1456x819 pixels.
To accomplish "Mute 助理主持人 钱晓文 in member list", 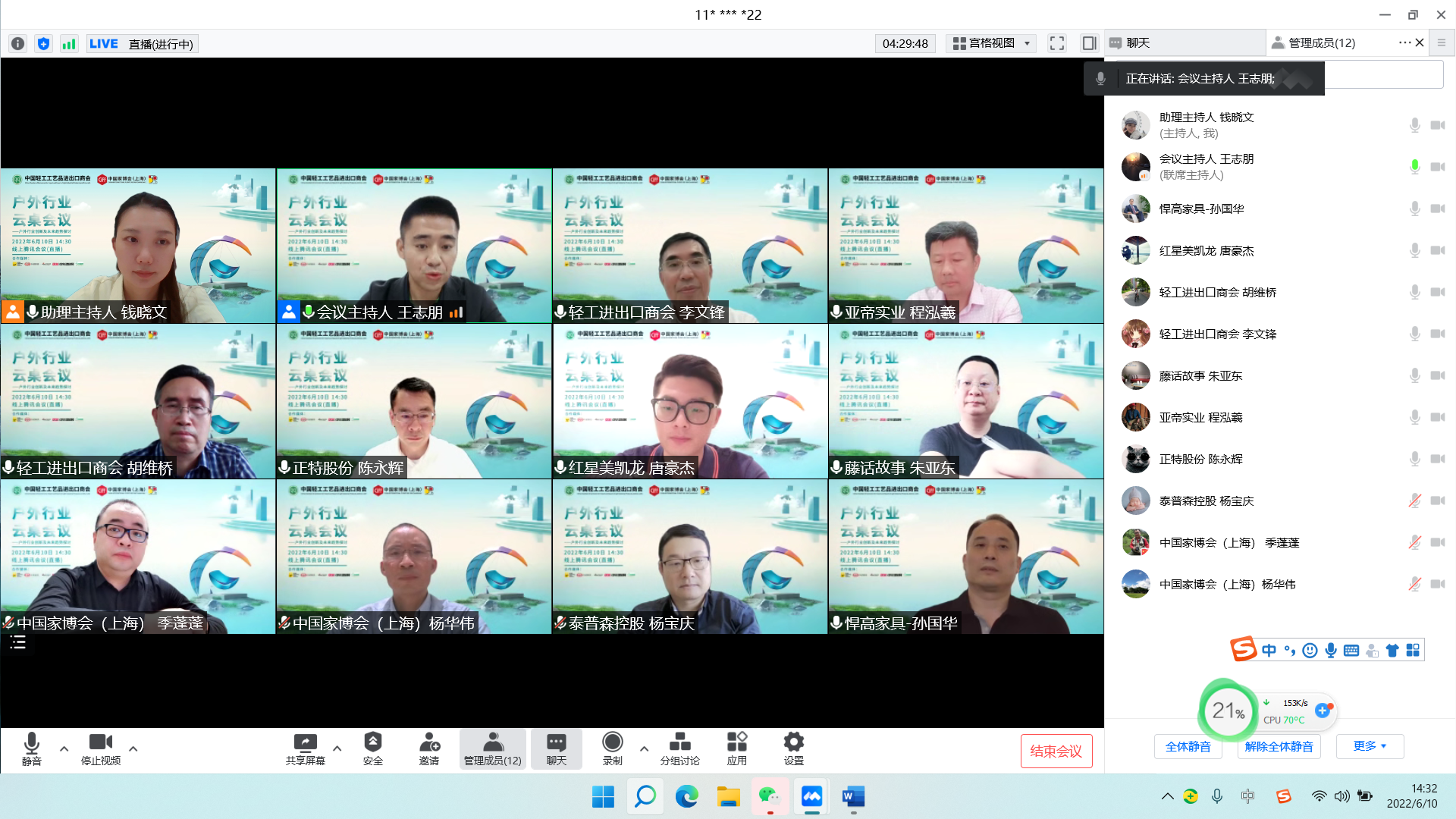I will point(1414,125).
